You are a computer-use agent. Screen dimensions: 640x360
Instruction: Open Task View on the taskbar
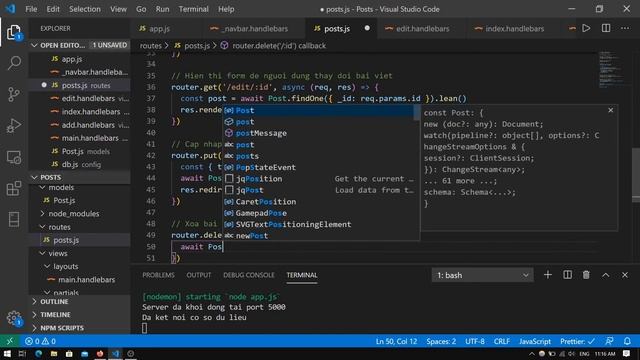[22, 353]
